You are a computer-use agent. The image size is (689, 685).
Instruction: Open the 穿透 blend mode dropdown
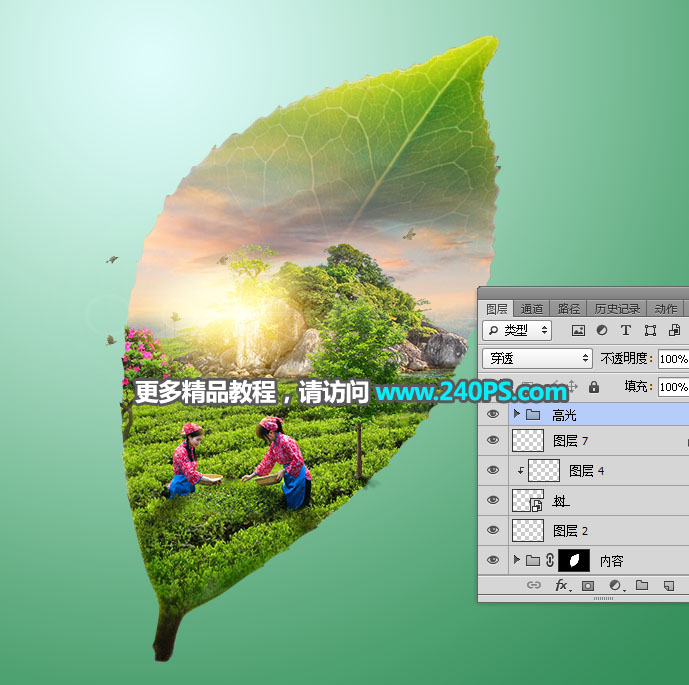click(537, 359)
